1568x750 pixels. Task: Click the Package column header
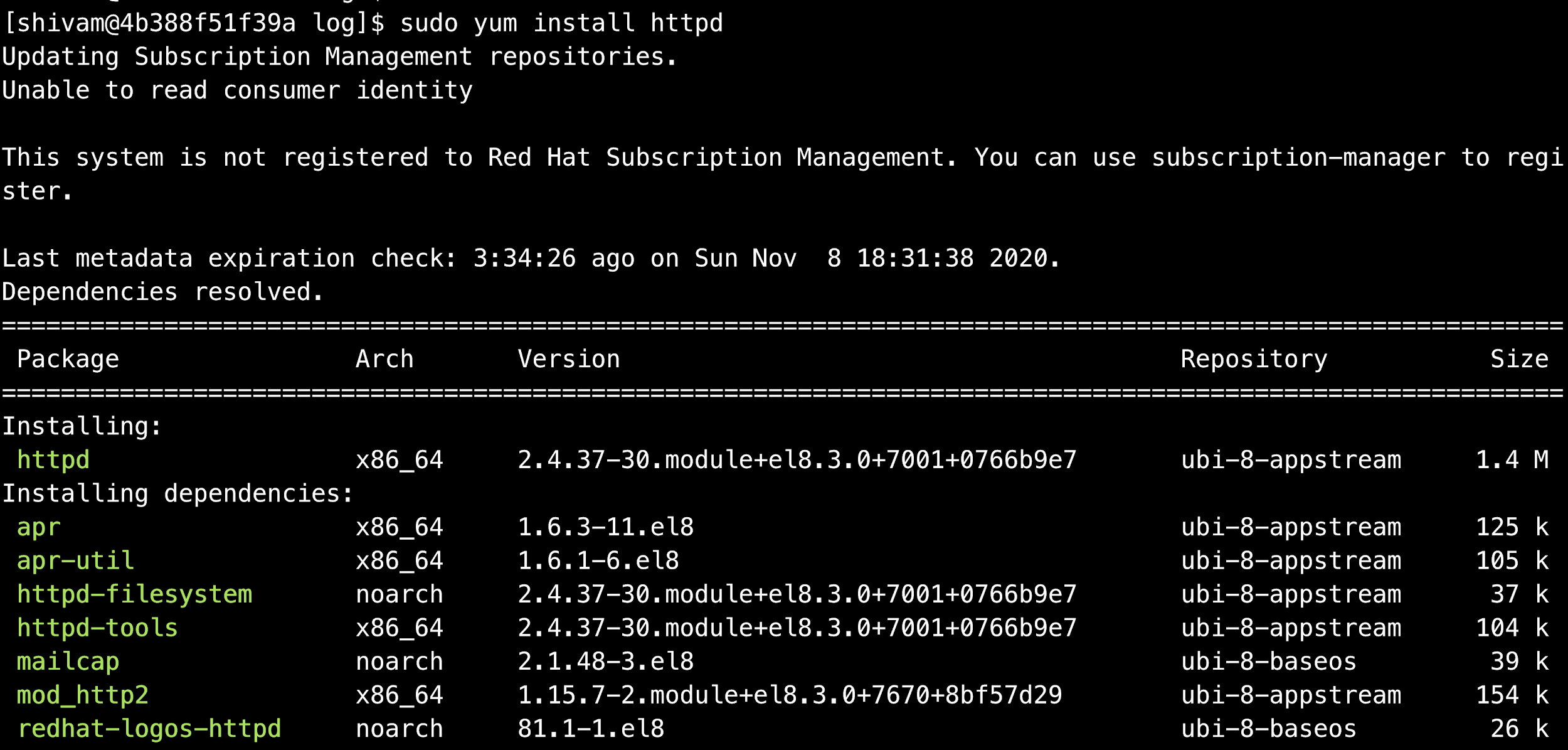coord(68,359)
